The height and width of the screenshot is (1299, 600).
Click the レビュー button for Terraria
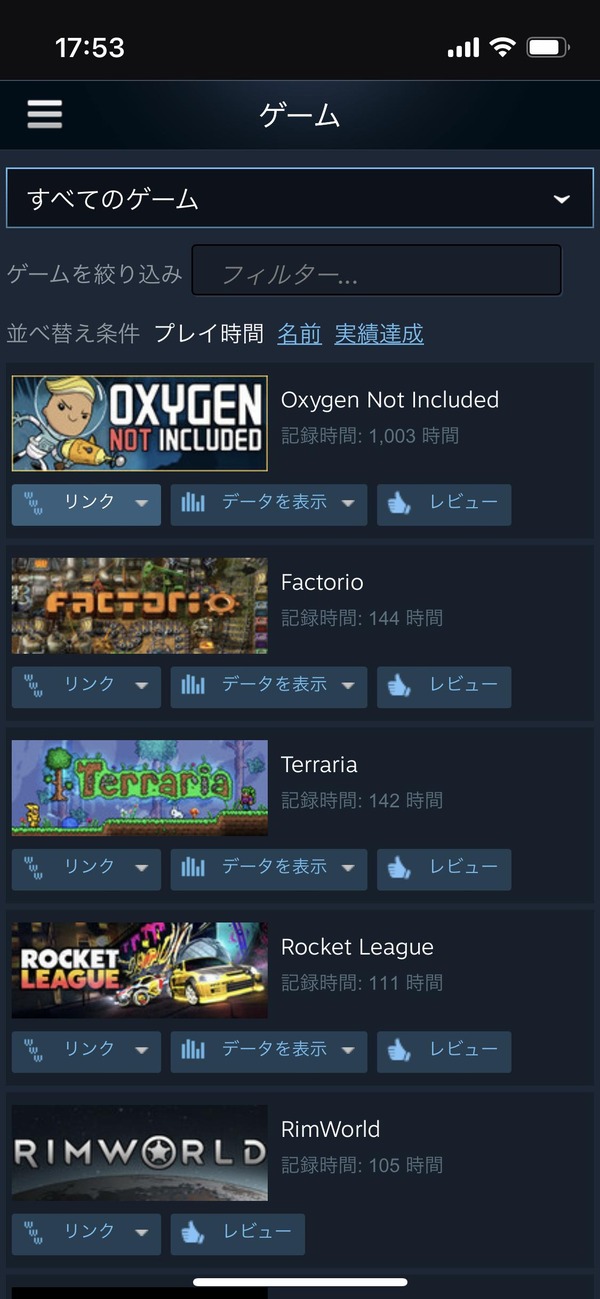444,869
